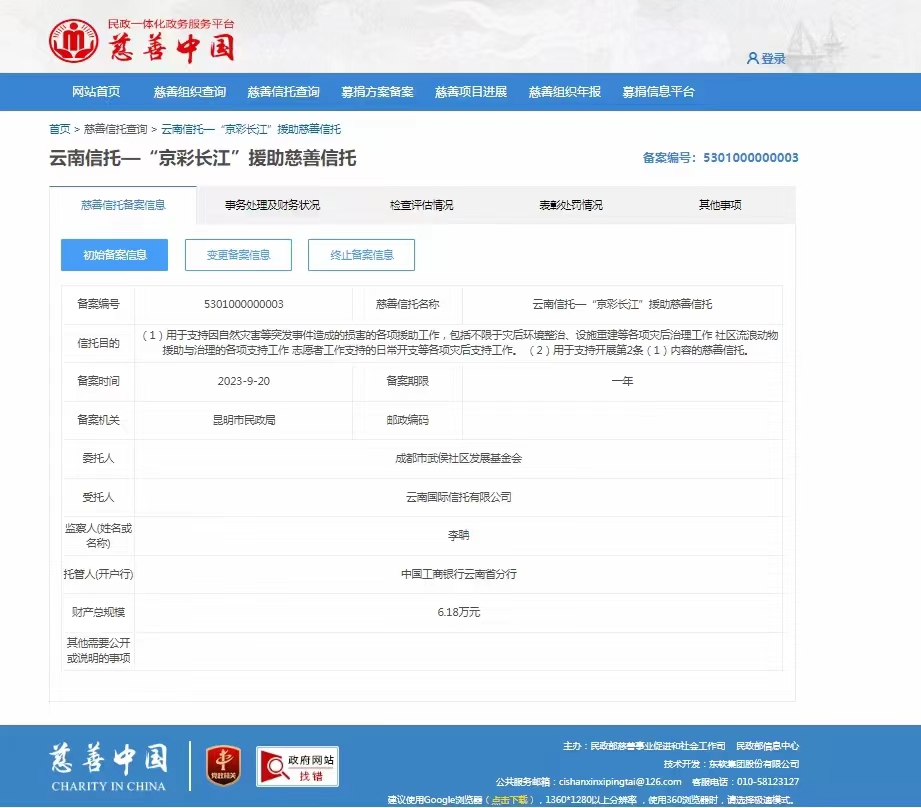Click the 6.18万元 value

tap(459, 612)
